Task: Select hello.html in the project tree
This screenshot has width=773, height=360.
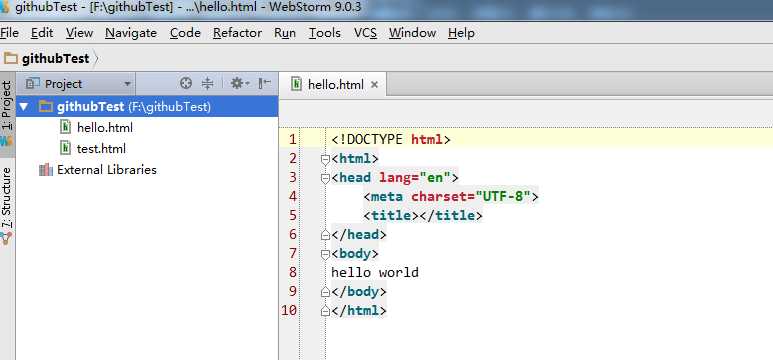Action: coord(105,128)
